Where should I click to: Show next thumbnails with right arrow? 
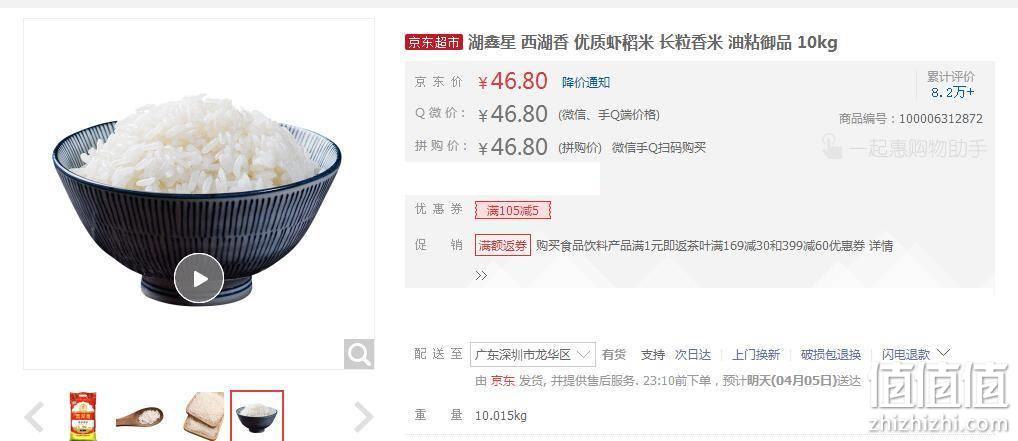click(x=364, y=416)
